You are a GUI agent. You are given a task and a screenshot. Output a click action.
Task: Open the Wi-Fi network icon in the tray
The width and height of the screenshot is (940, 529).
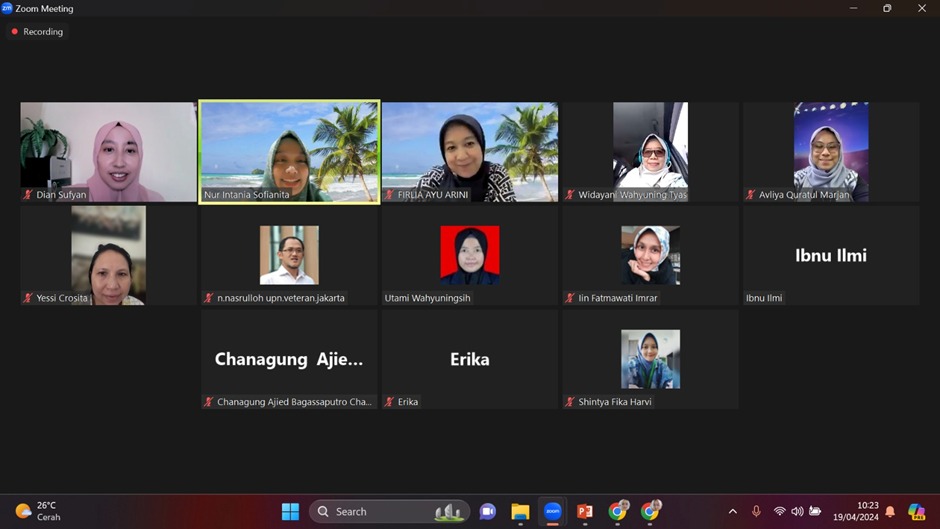(779, 511)
